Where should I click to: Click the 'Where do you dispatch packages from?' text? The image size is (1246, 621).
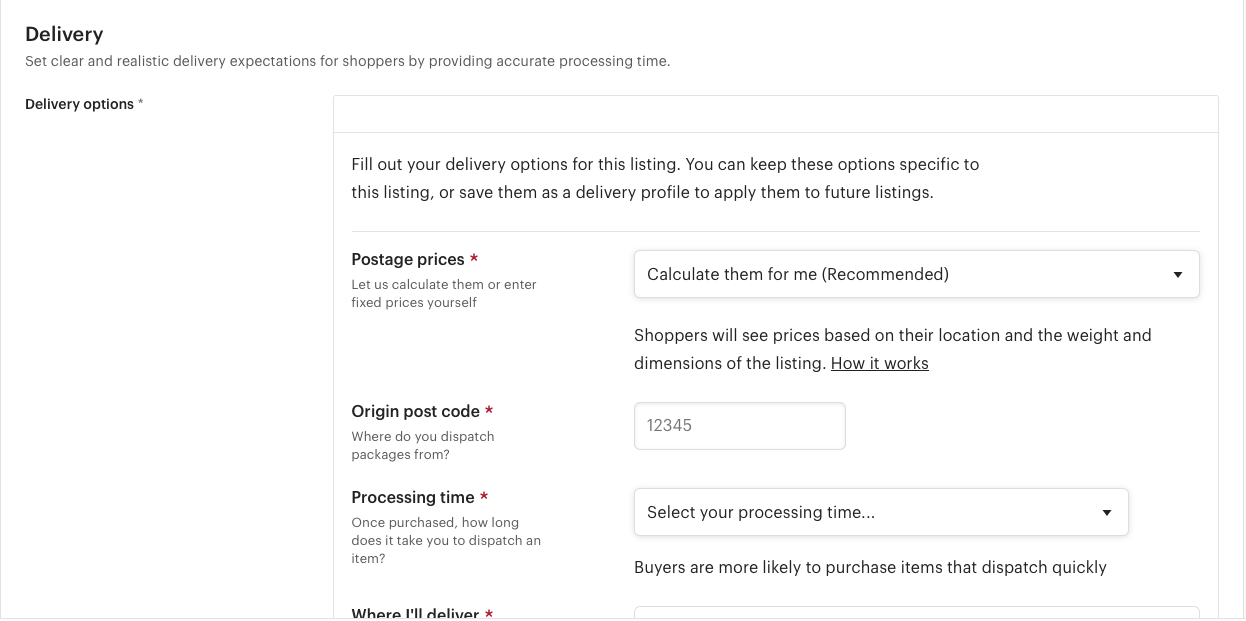(422, 446)
